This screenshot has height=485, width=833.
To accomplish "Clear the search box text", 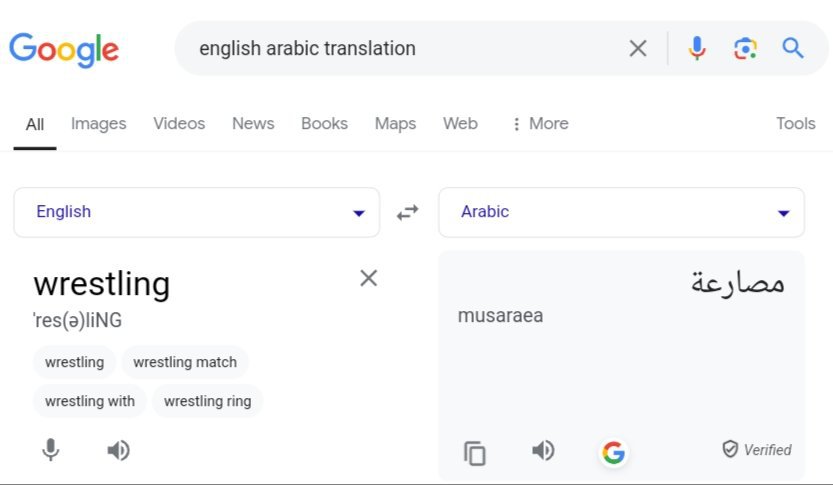I will 638,48.
